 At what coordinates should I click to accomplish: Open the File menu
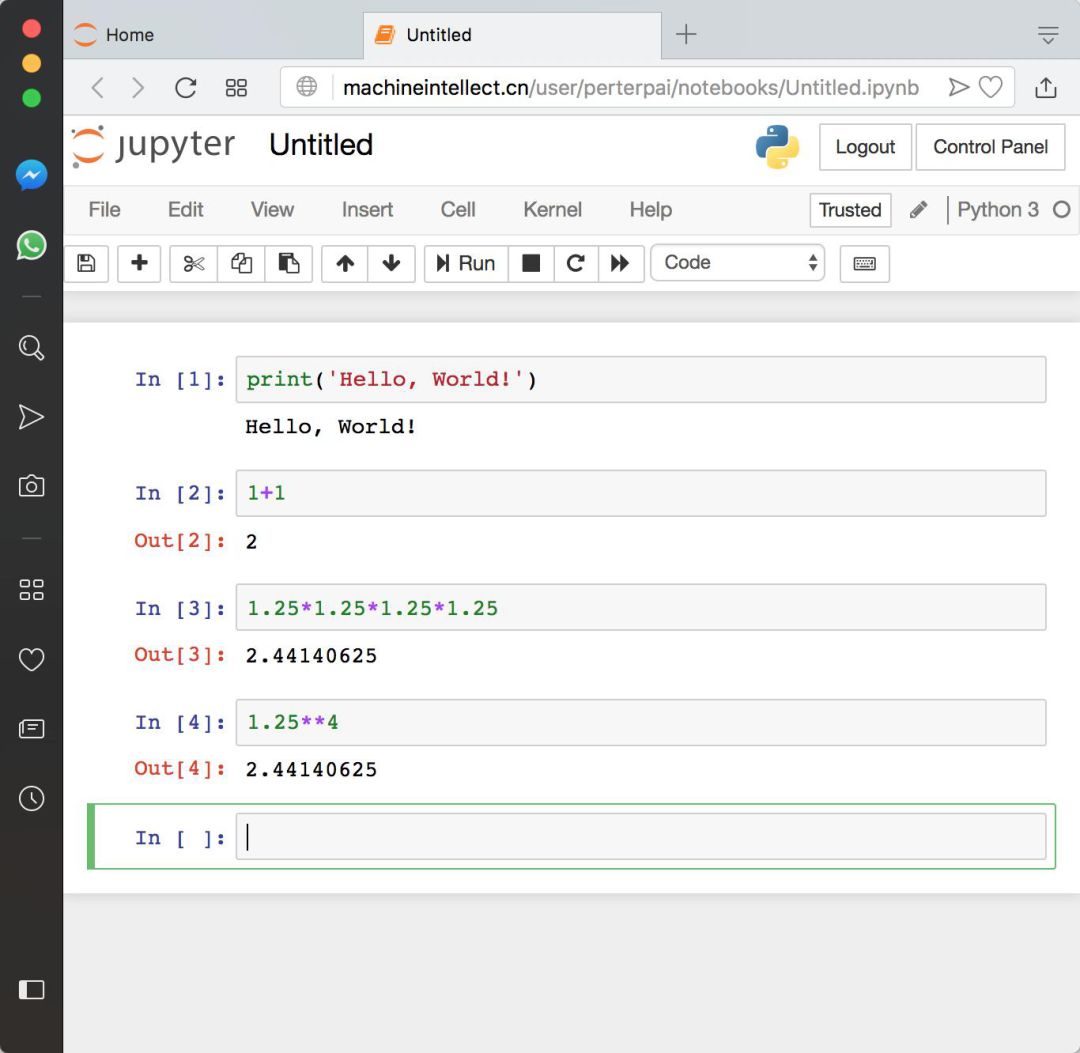[x=104, y=209]
